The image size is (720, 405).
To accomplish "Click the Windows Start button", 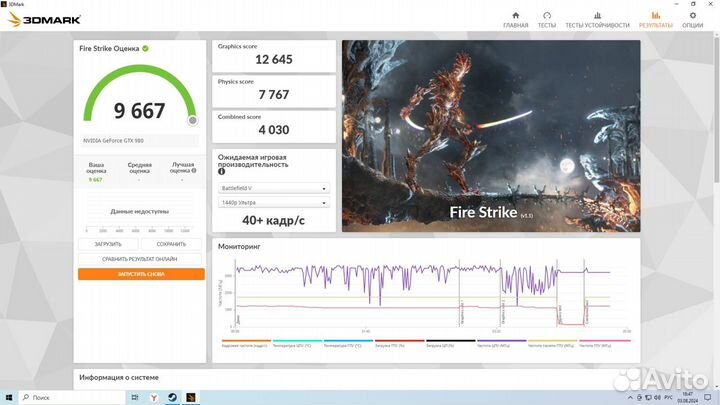I will 10,397.
